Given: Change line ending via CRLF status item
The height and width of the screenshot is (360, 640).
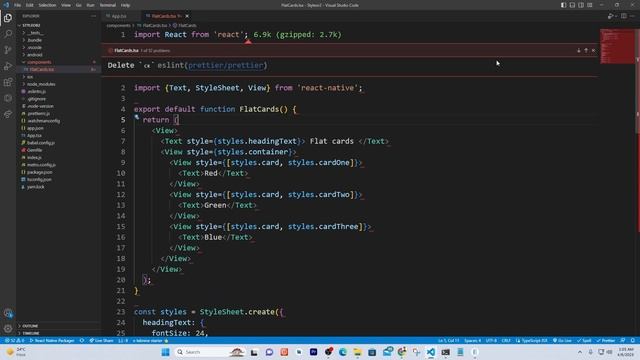Looking at the screenshot, I should pyautogui.click(x=506, y=340).
